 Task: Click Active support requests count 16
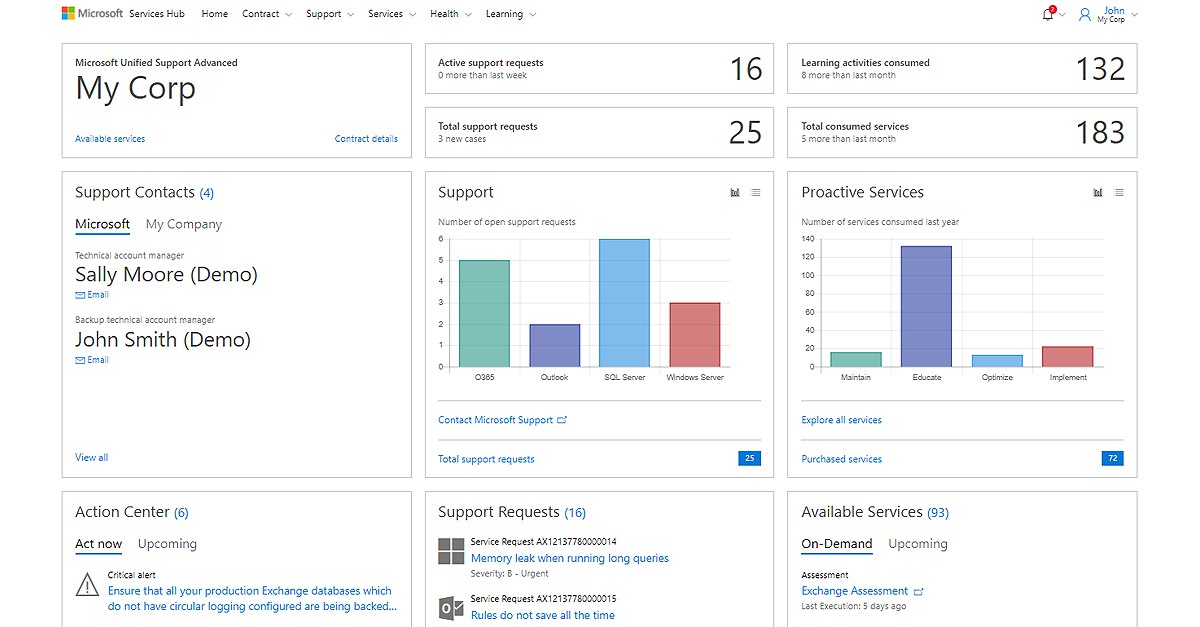click(x=746, y=69)
